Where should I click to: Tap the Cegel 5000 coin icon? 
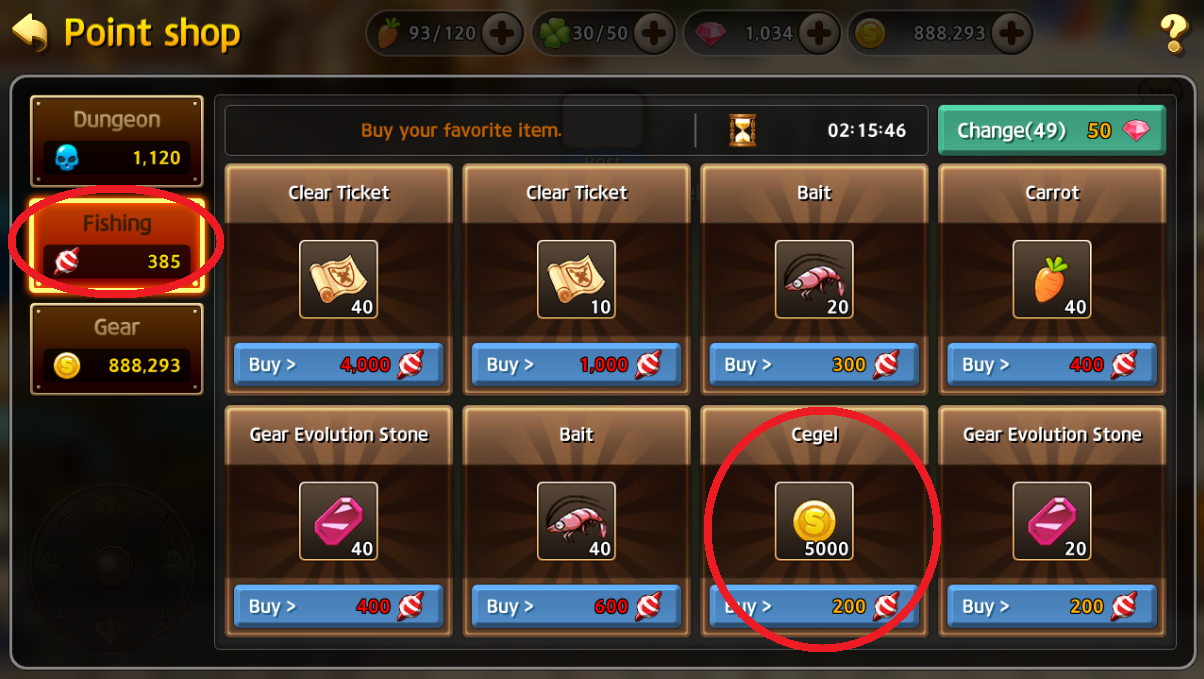[x=814, y=521]
